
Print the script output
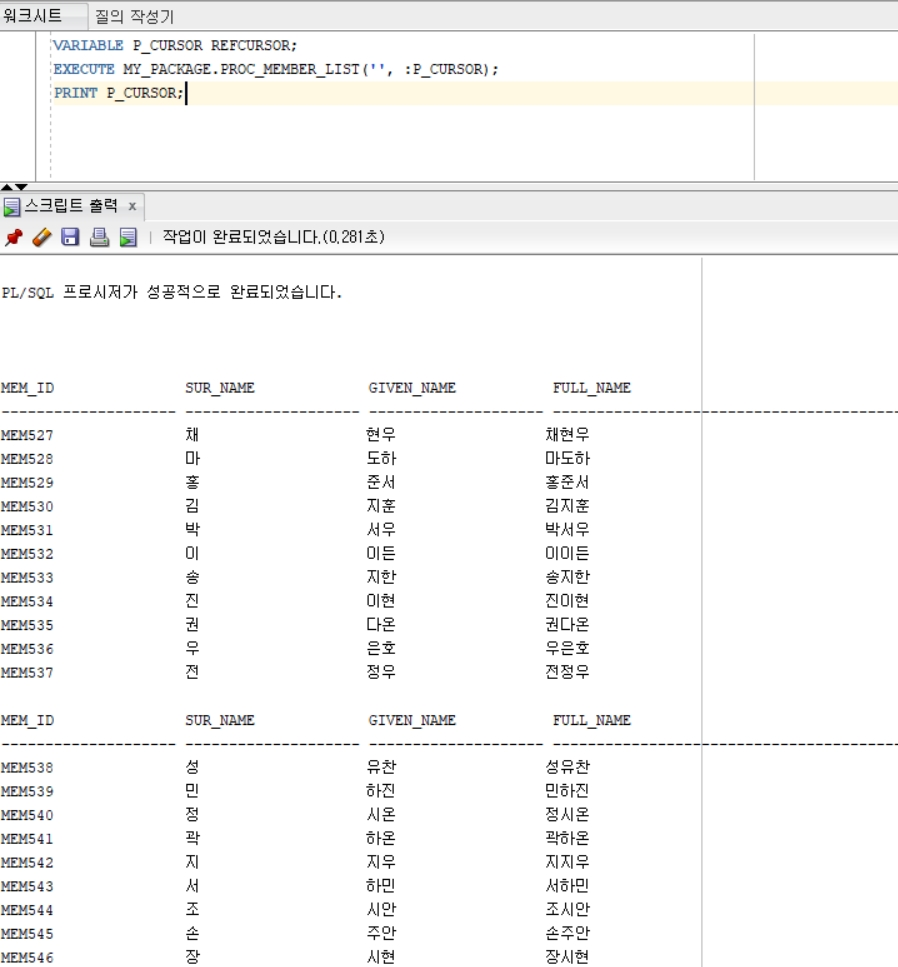point(99,237)
